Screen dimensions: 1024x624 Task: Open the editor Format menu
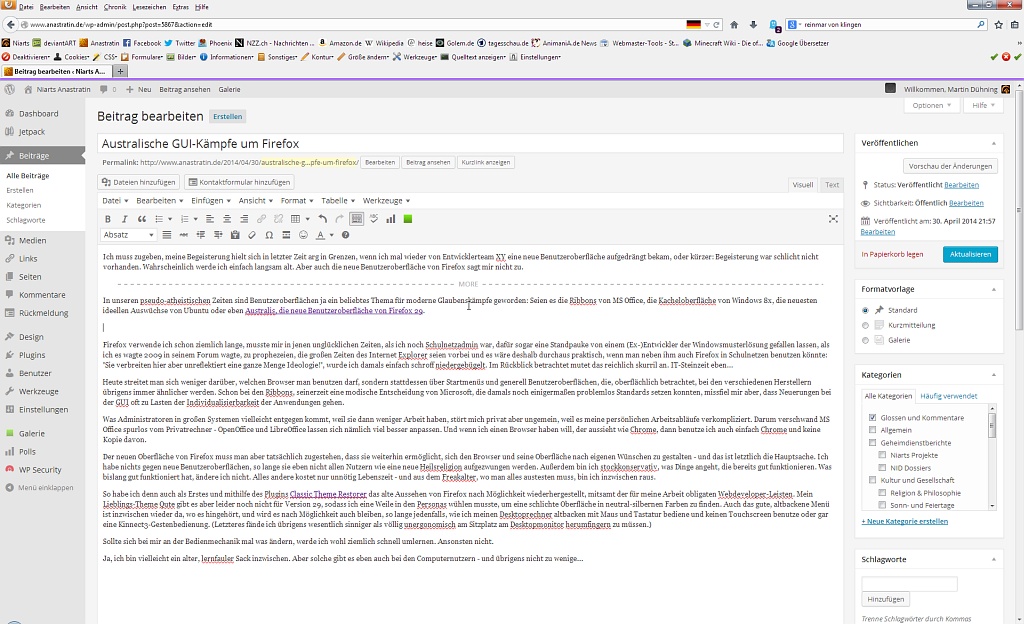pos(297,200)
